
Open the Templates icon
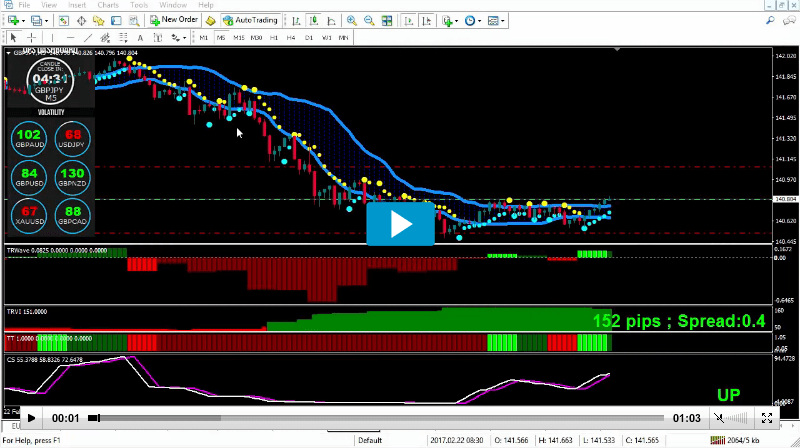[x=493, y=20]
